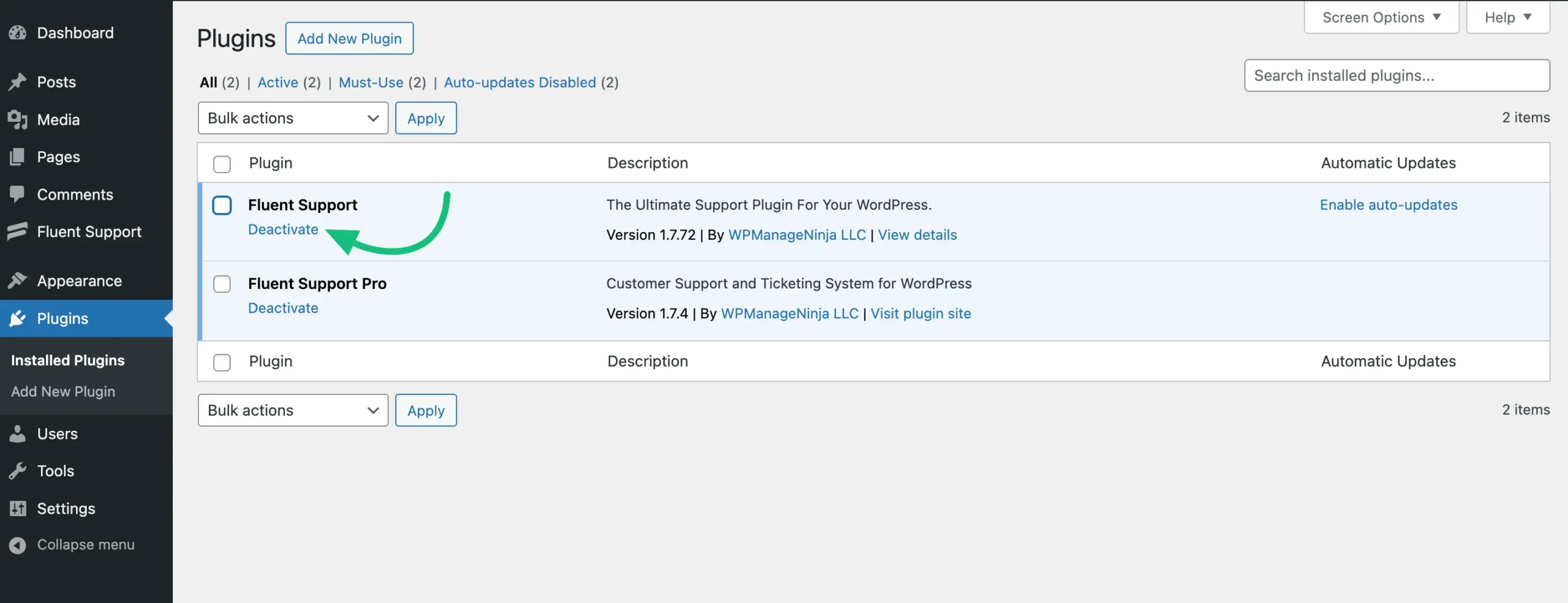This screenshot has height=603, width=1568.
Task: Click the Pages icon in the sidebar
Action: (x=18, y=157)
